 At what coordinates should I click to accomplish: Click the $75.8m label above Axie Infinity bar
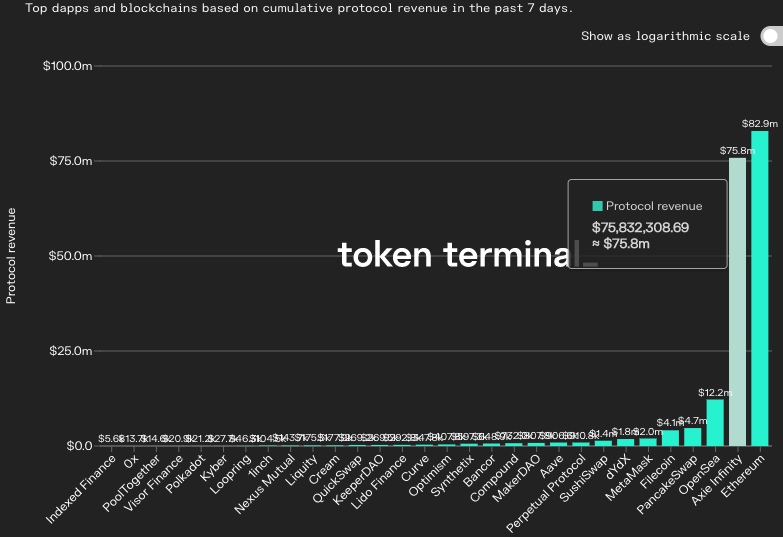737,150
